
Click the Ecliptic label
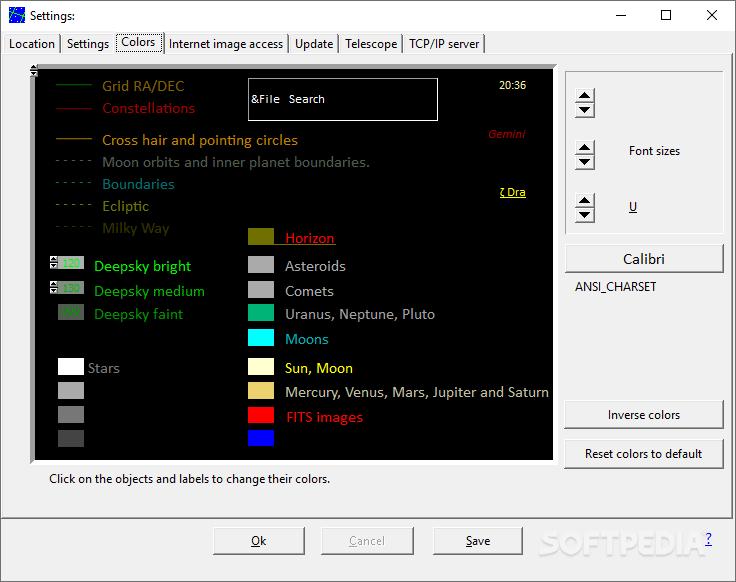[126, 207]
